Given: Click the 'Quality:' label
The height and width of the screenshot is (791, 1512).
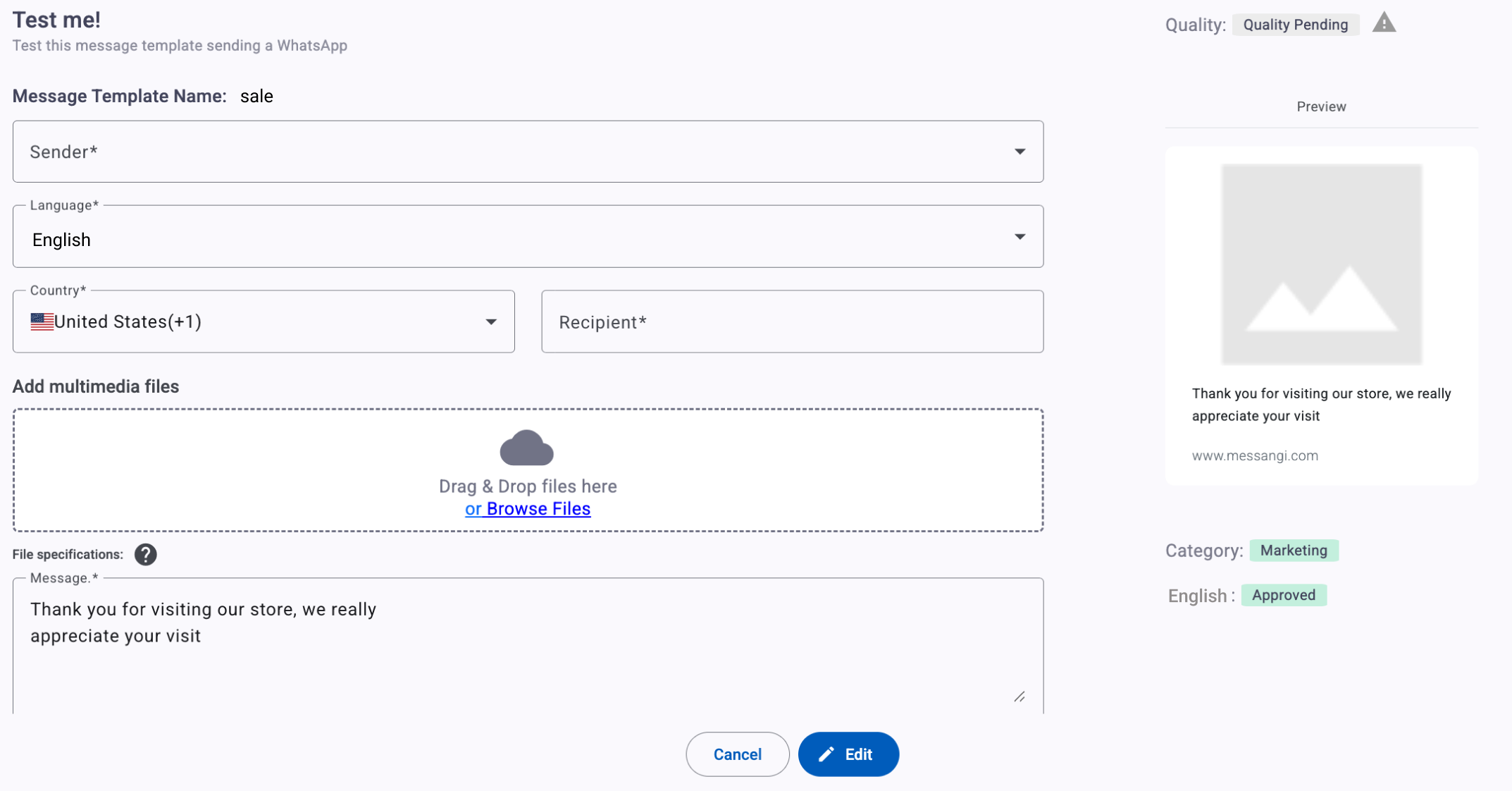Looking at the screenshot, I should point(1196,25).
